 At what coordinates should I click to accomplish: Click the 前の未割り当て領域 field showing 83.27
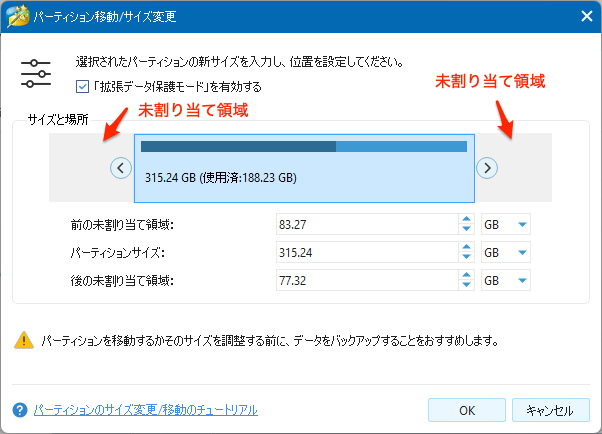click(x=365, y=225)
